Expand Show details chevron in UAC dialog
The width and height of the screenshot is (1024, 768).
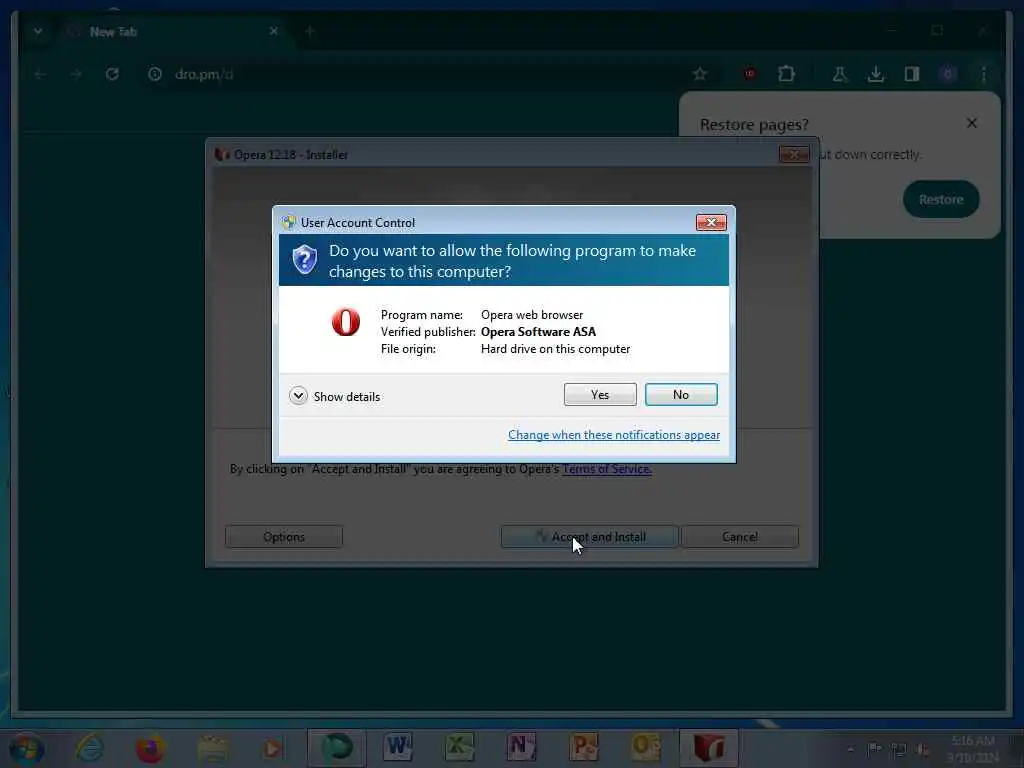click(298, 396)
